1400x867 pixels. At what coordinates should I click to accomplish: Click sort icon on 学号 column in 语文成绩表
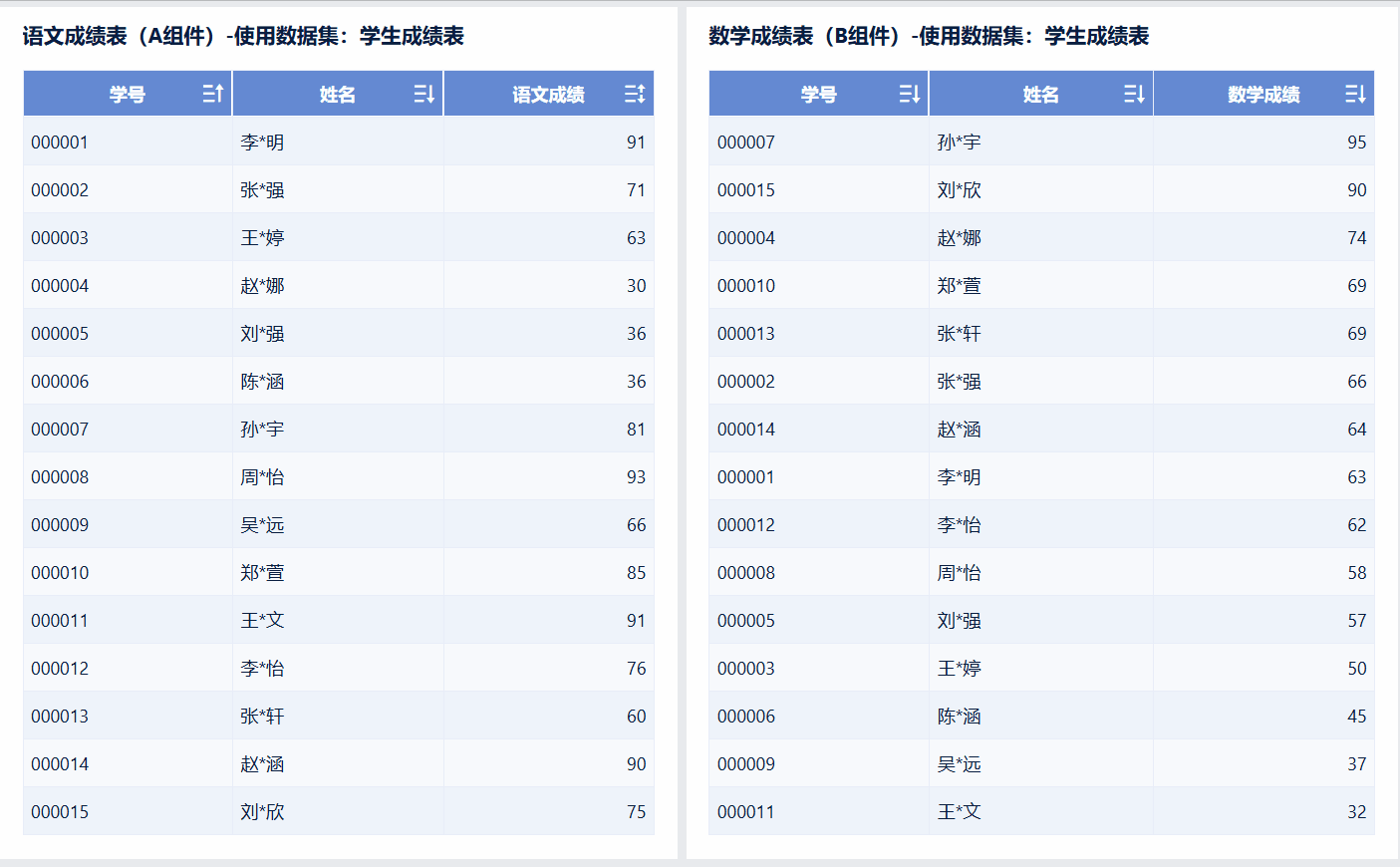coord(213,94)
